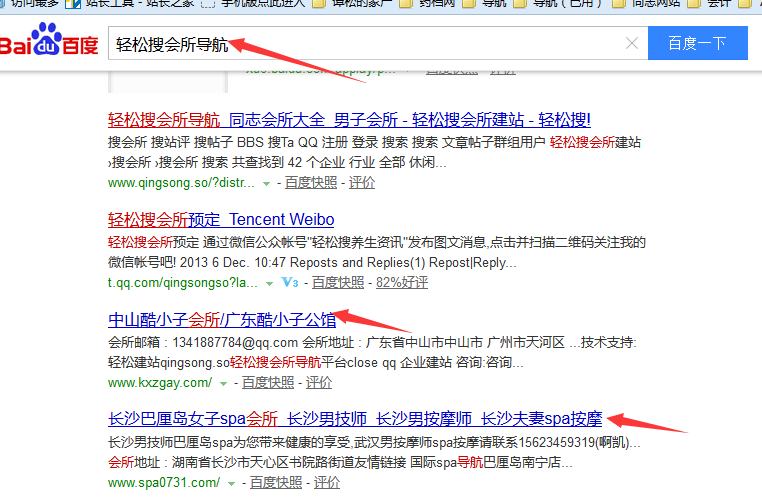The height and width of the screenshot is (502, 762).
Task: Expand the dropdown arrow beside www.spa0731.com
Action: [x=231, y=484]
